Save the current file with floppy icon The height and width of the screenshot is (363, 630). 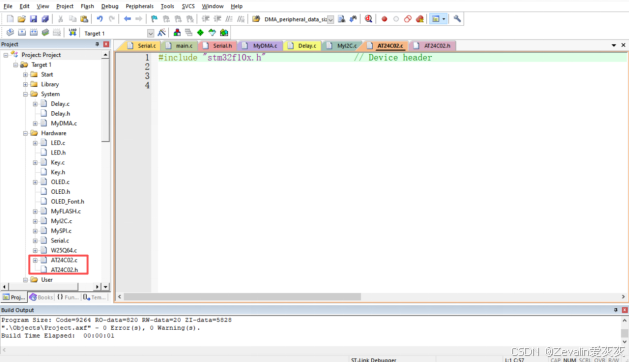33,19
